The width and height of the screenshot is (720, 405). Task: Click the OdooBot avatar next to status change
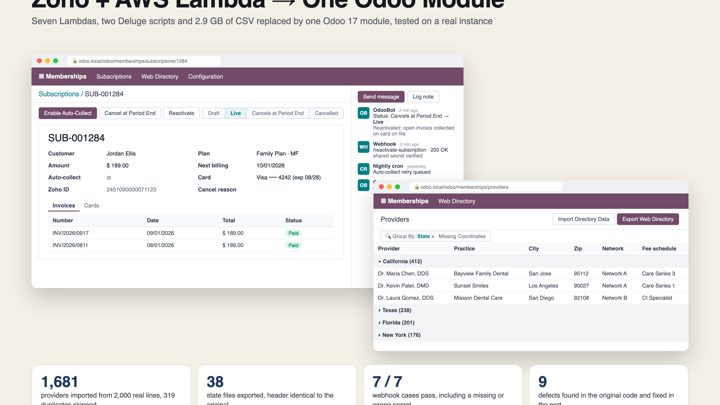pos(363,113)
